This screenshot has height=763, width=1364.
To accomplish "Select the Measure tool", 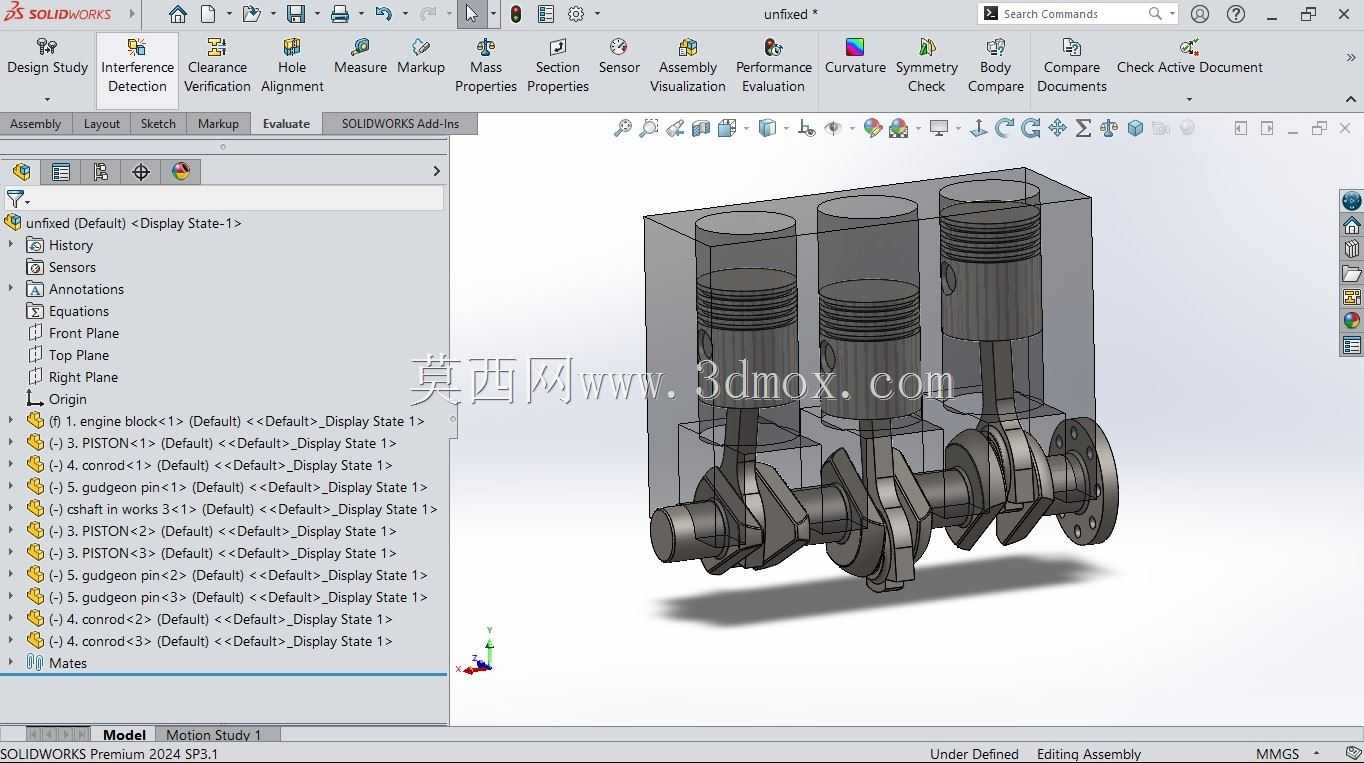I will pyautogui.click(x=360, y=56).
